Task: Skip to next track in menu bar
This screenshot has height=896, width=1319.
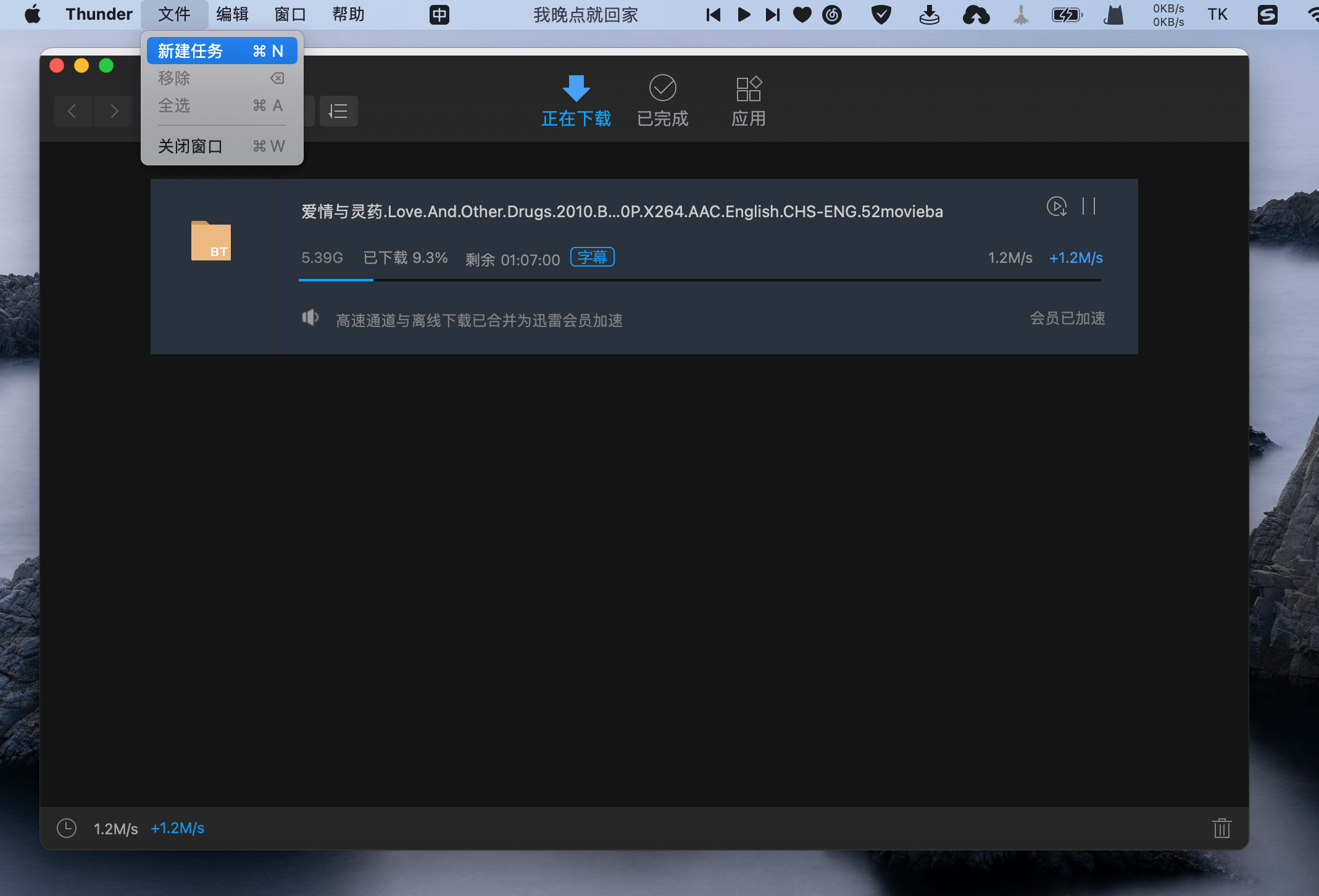Action: tap(773, 15)
